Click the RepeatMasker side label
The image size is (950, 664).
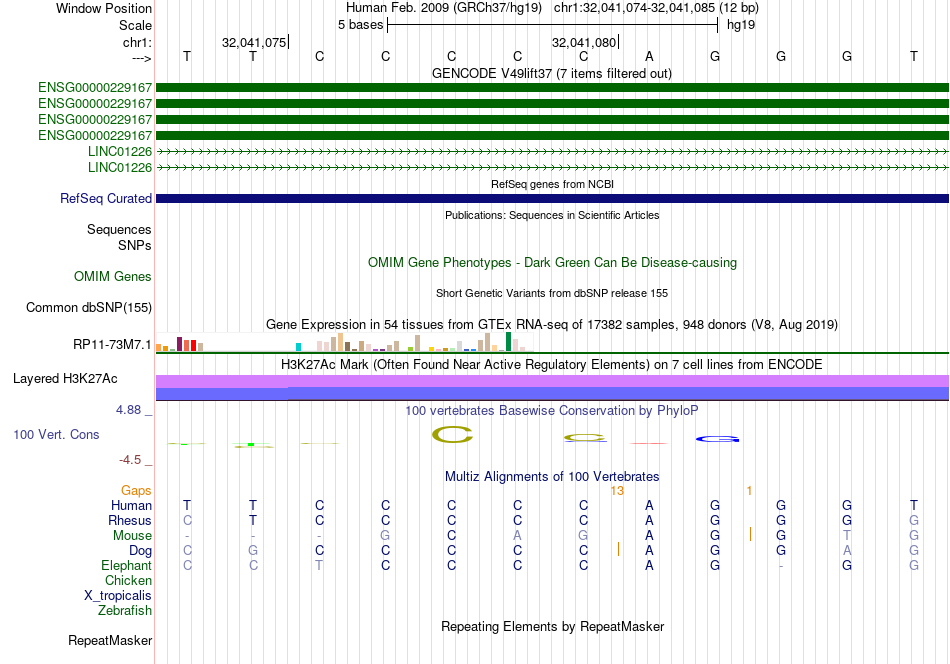coord(110,640)
